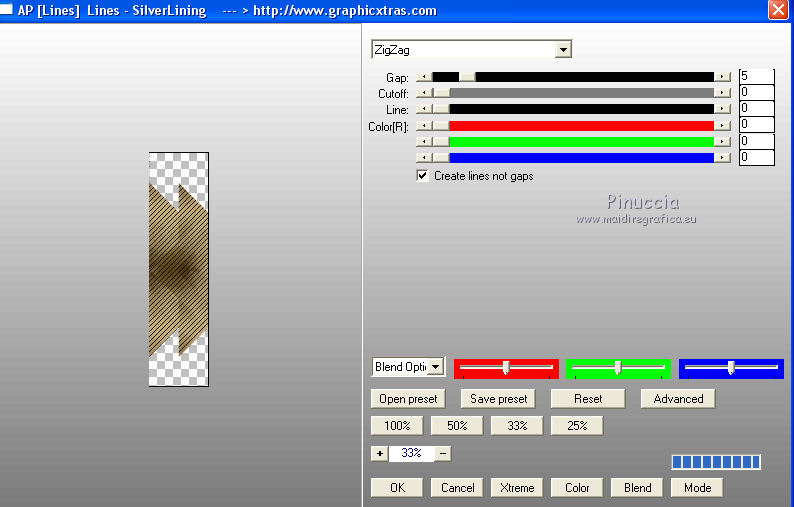Click the green color slider left arrow
The image size is (794, 507).
coord(424,142)
